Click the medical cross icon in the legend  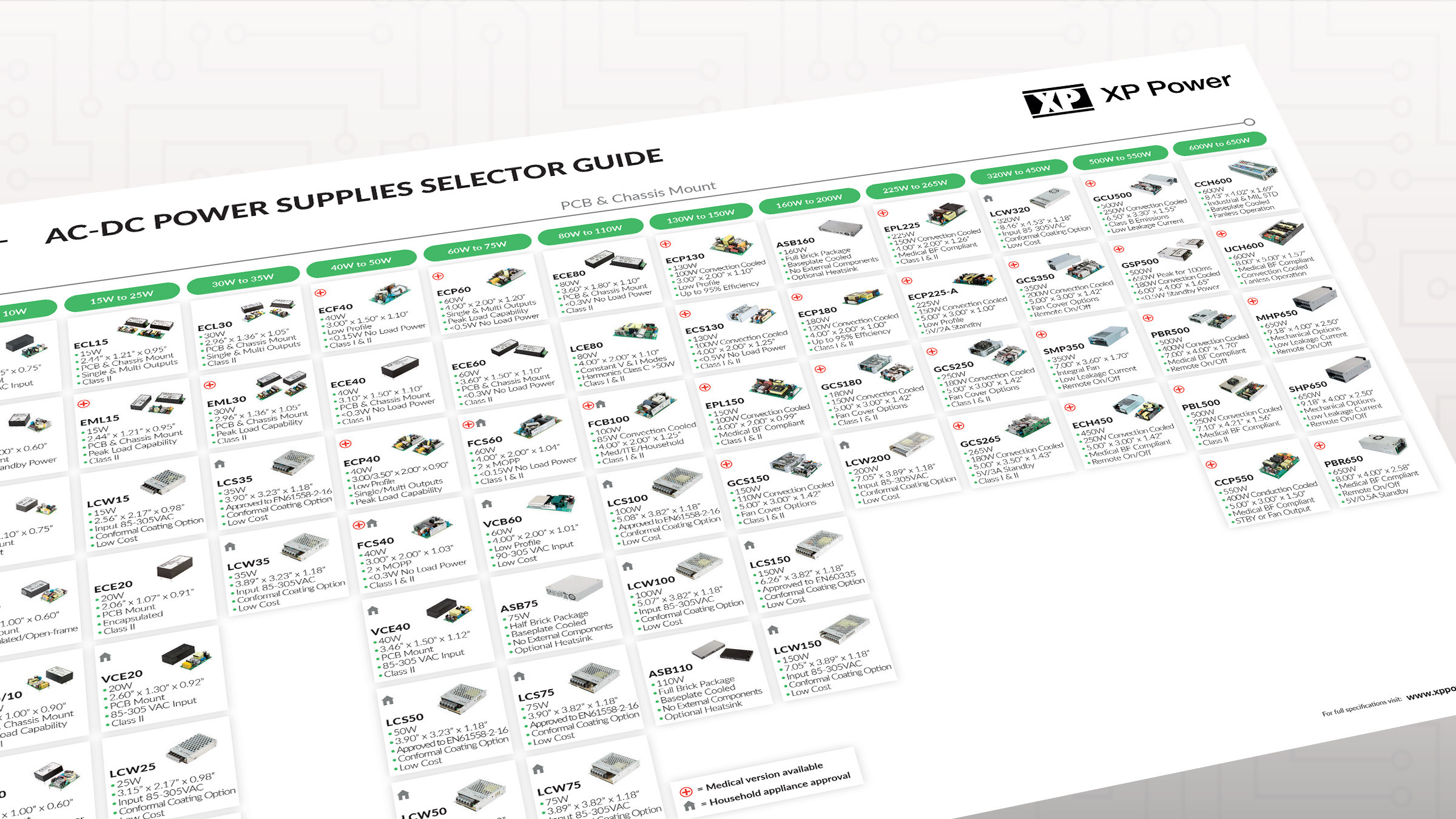[x=686, y=792]
